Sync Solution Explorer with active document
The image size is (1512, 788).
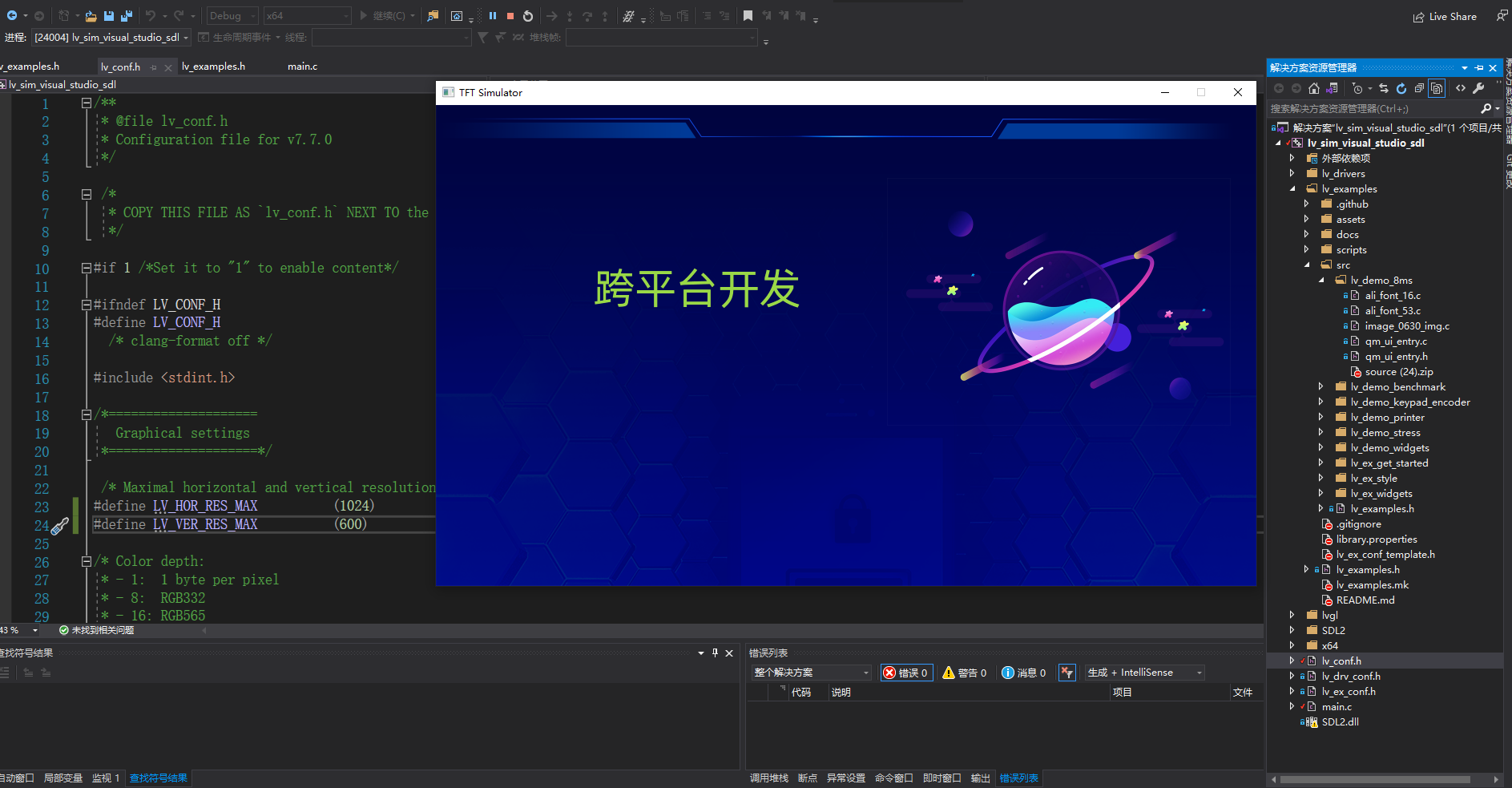pyautogui.click(x=1384, y=88)
